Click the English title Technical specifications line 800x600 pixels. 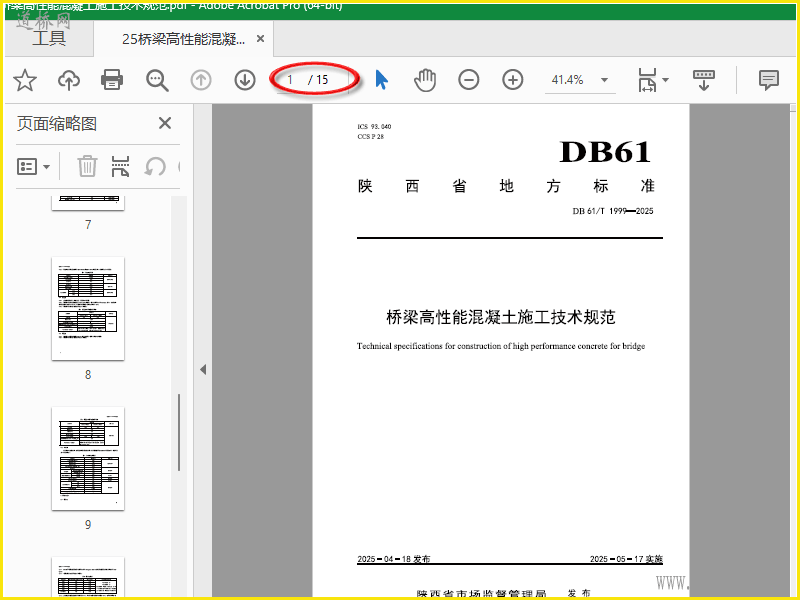[x=501, y=346]
